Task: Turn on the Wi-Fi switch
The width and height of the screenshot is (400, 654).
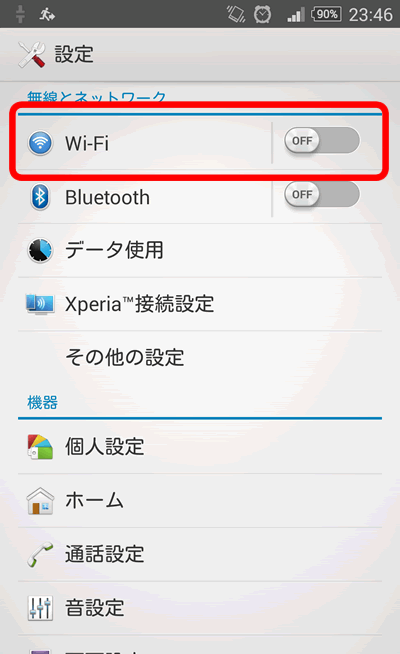Action: point(322,141)
